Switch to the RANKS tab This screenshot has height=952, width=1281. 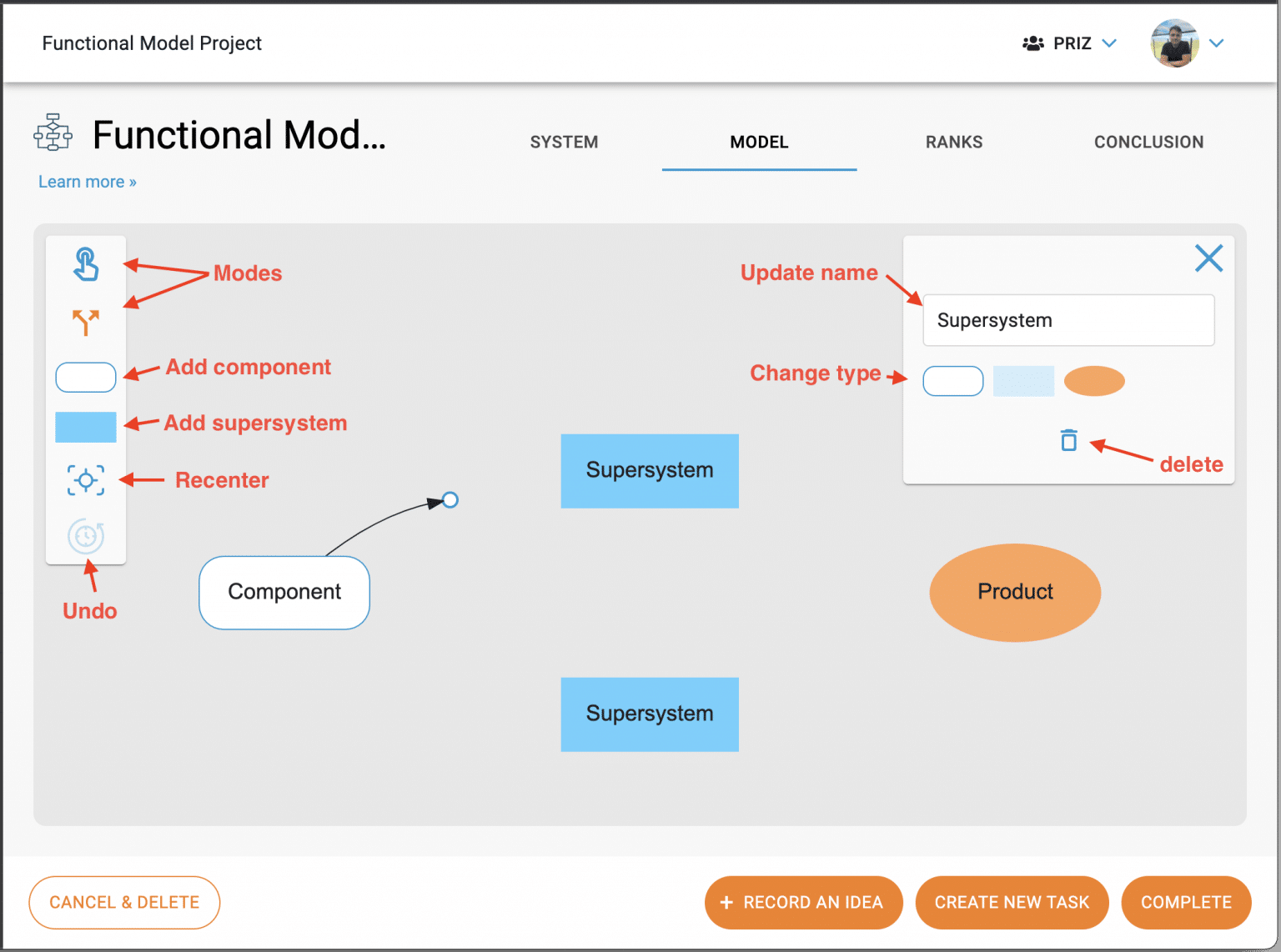[x=953, y=142]
